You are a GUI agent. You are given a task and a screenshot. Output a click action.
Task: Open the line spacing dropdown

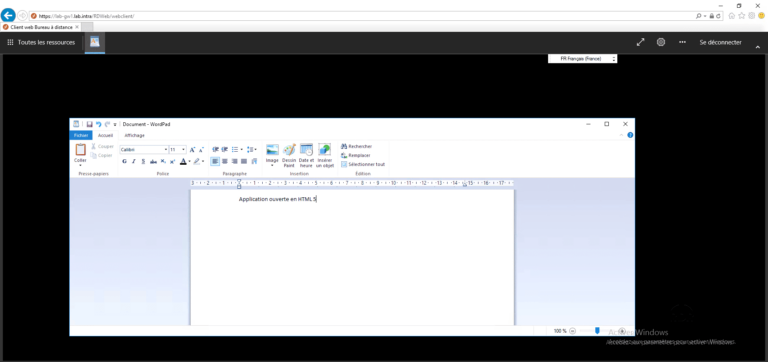(252, 149)
